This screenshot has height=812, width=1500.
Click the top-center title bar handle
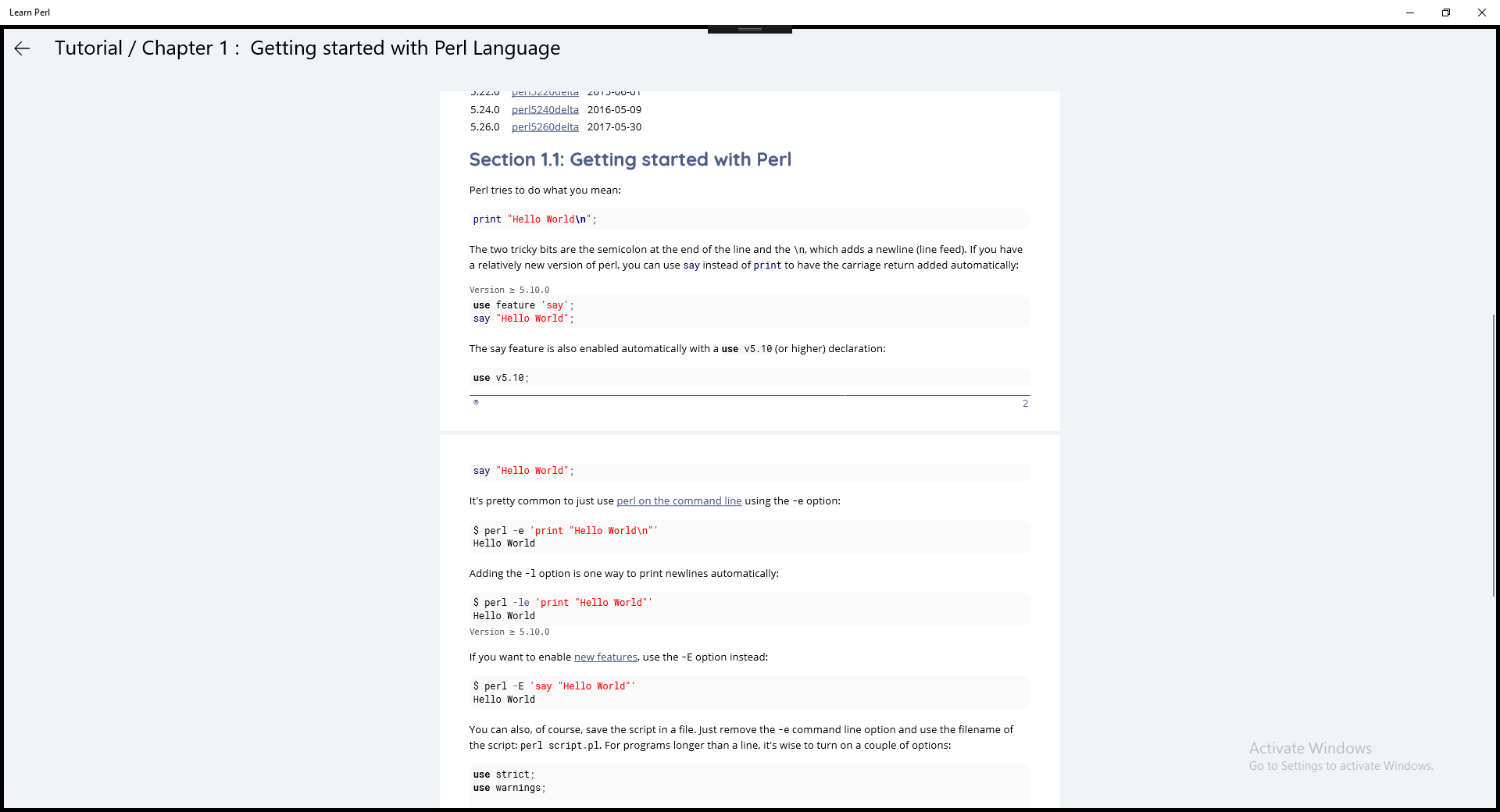point(750,30)
